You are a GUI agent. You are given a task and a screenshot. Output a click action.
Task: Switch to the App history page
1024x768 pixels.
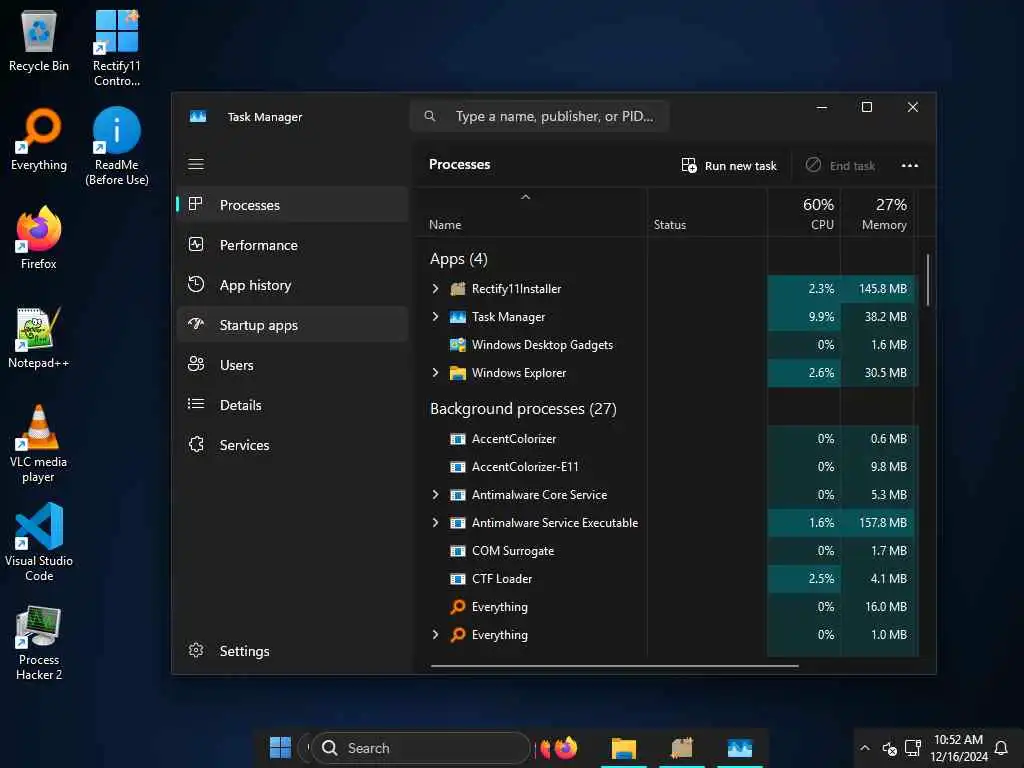[x=292, y=285]
